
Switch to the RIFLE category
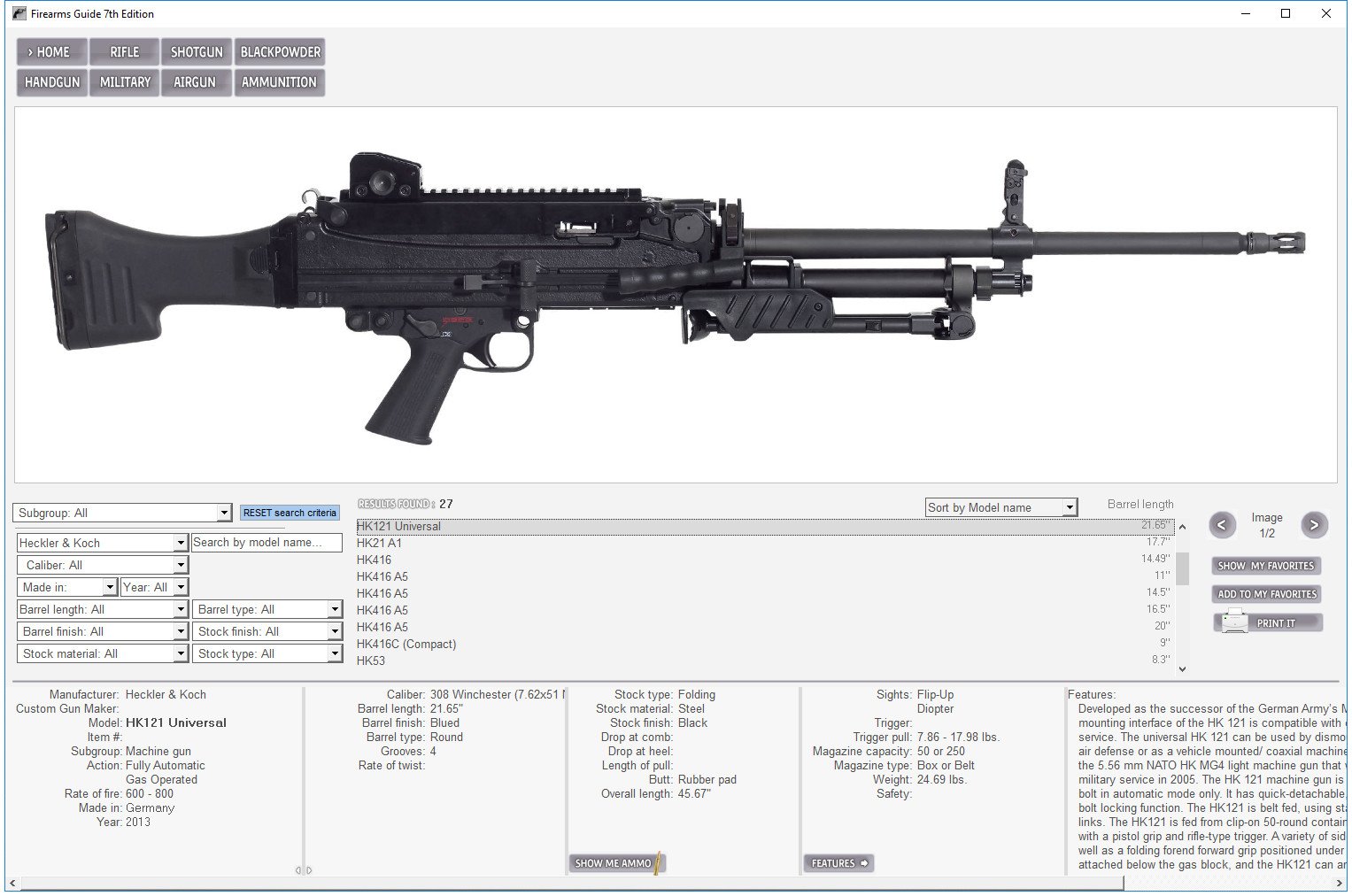124,52
